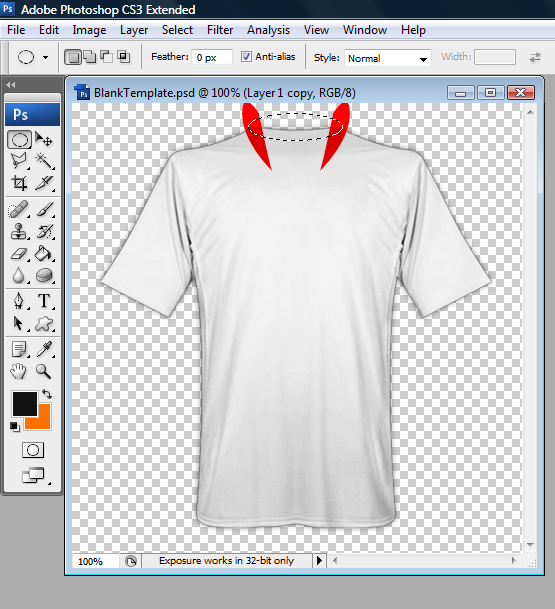Select the Sponge tool
This screenshot has height=609, width=555.
tap(44, 276)
